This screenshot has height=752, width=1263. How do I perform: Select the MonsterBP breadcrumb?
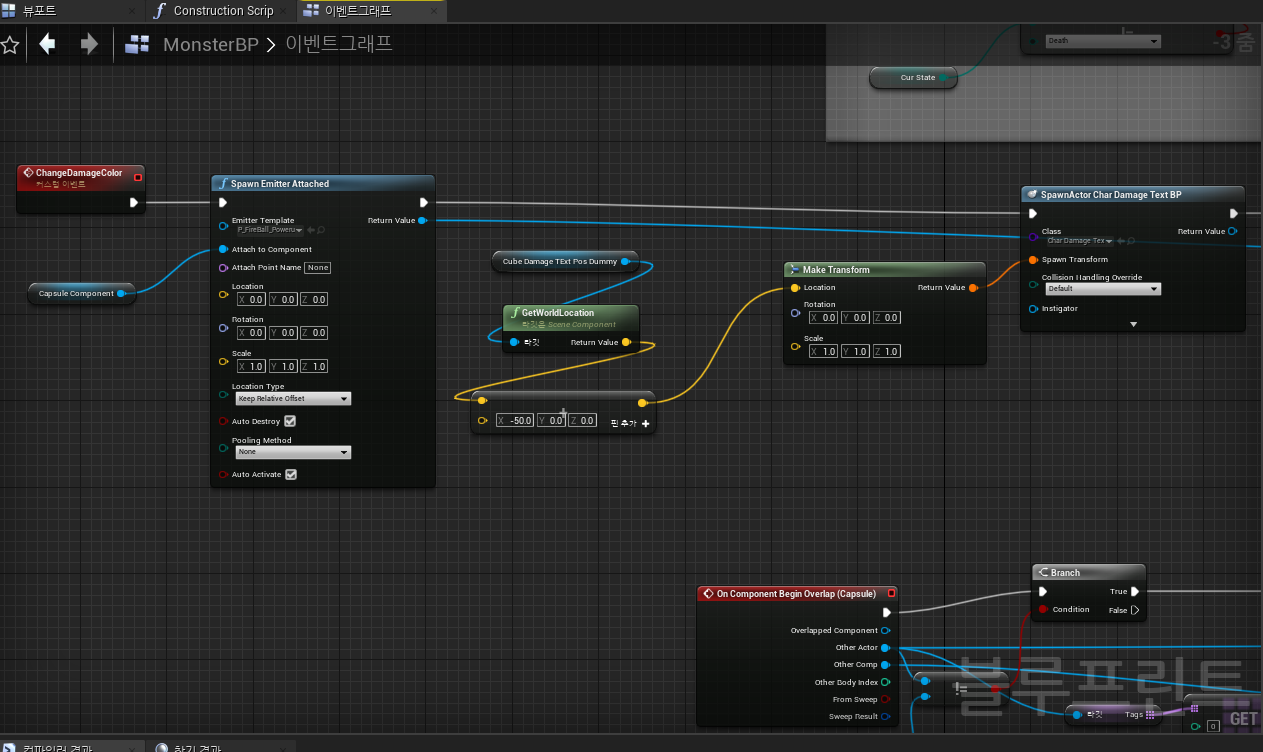point(210,45)
